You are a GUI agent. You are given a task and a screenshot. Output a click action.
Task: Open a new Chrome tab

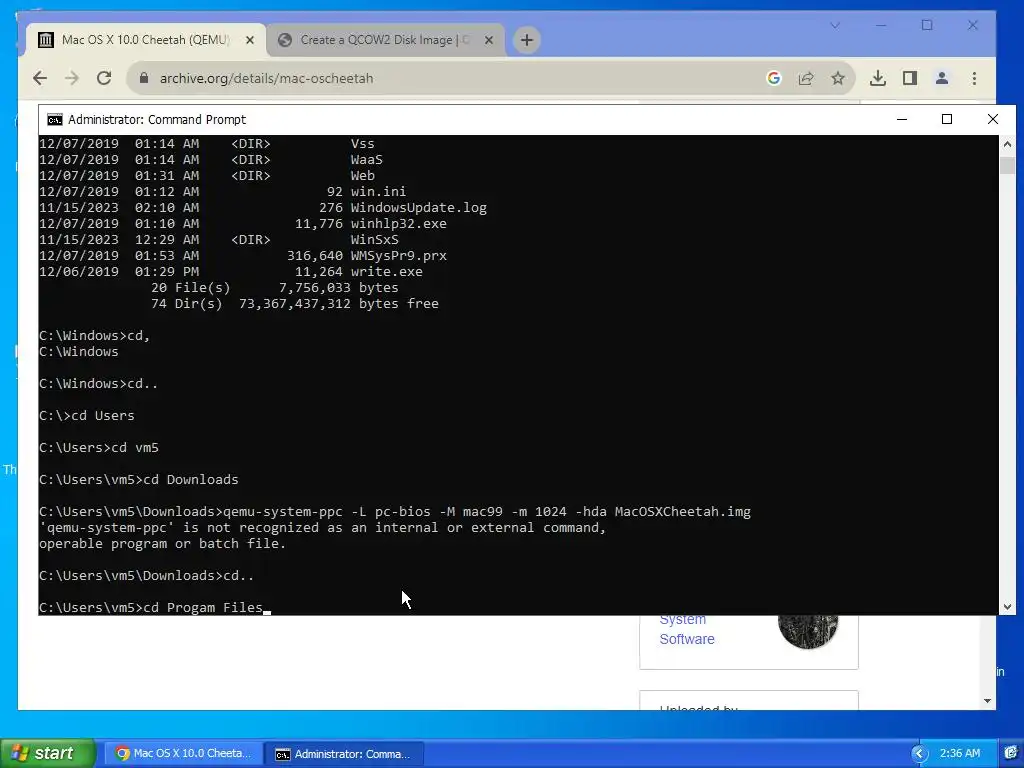click(x=526, y=40)
